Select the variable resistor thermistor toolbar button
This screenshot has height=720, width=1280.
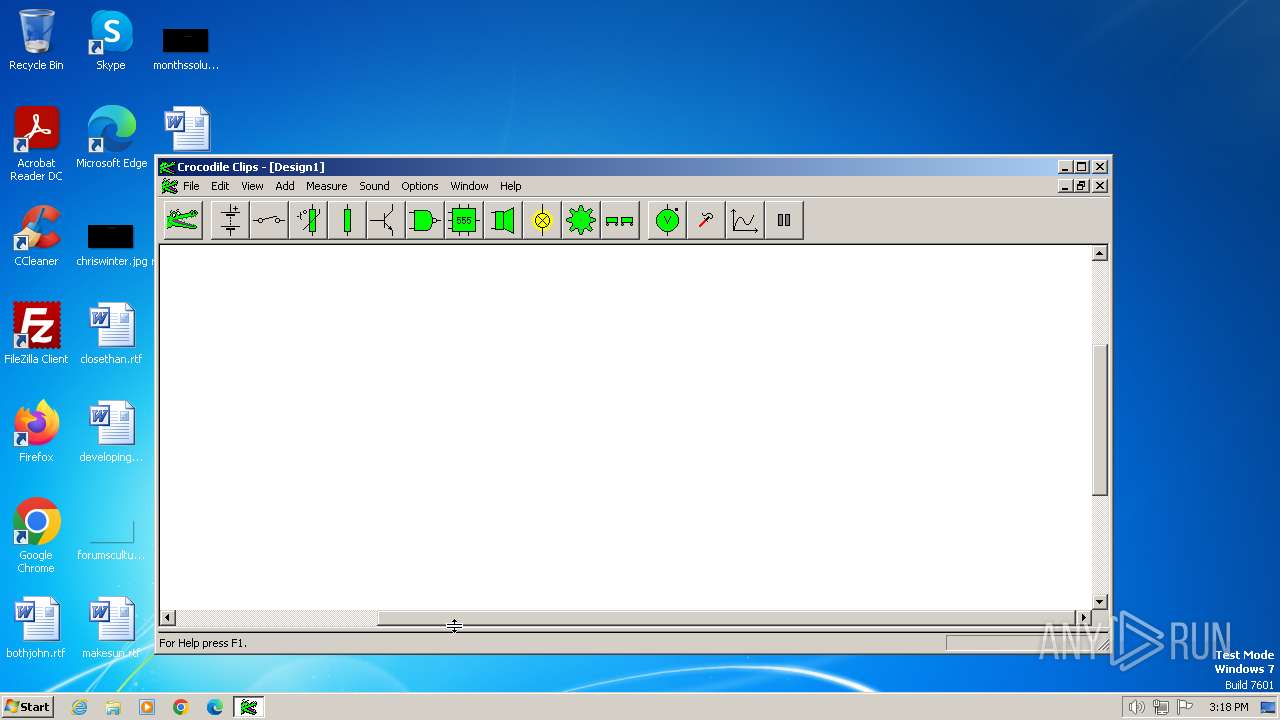(x=308, y=220)
